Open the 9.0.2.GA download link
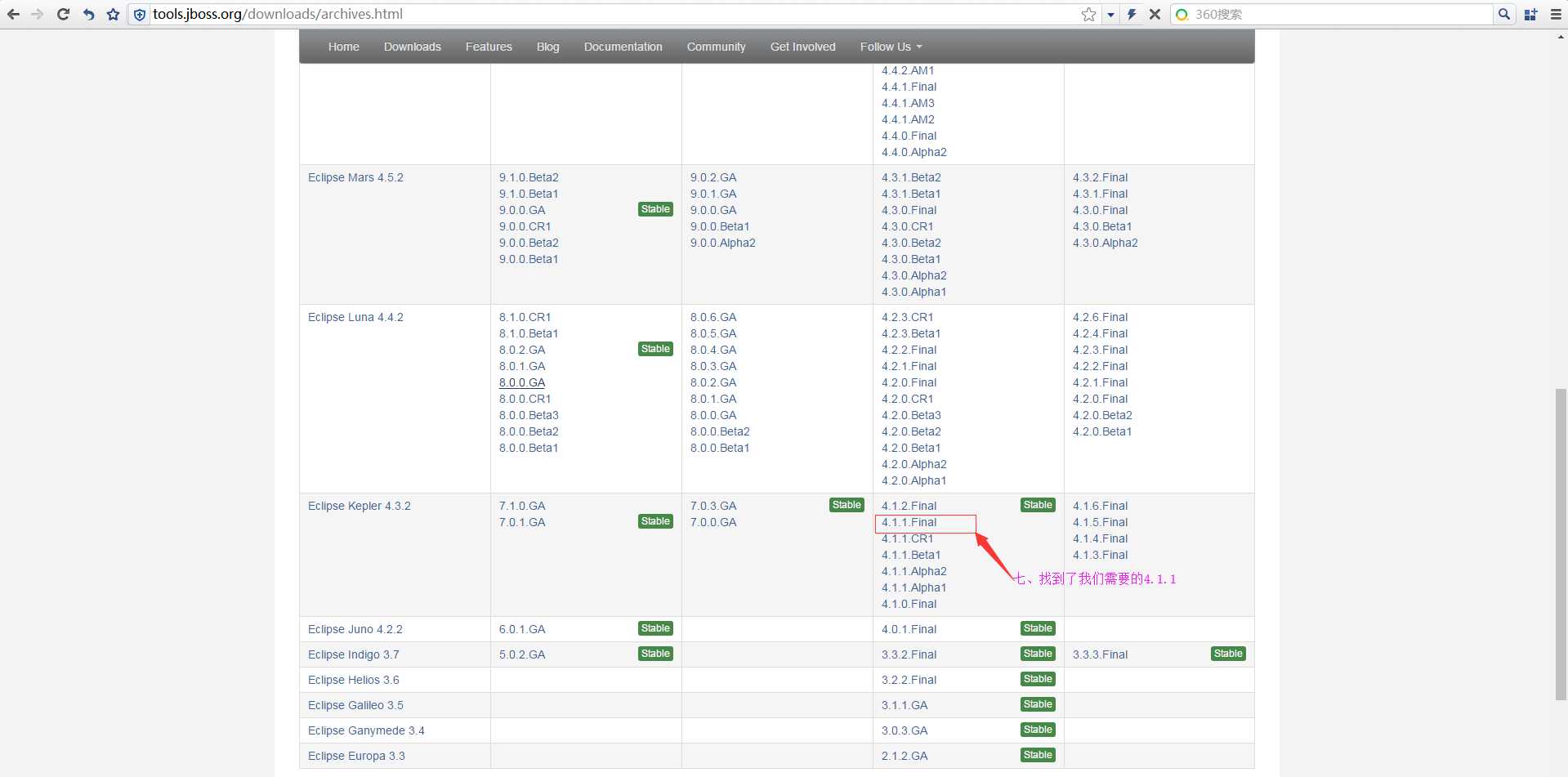 tap(713, 177)
